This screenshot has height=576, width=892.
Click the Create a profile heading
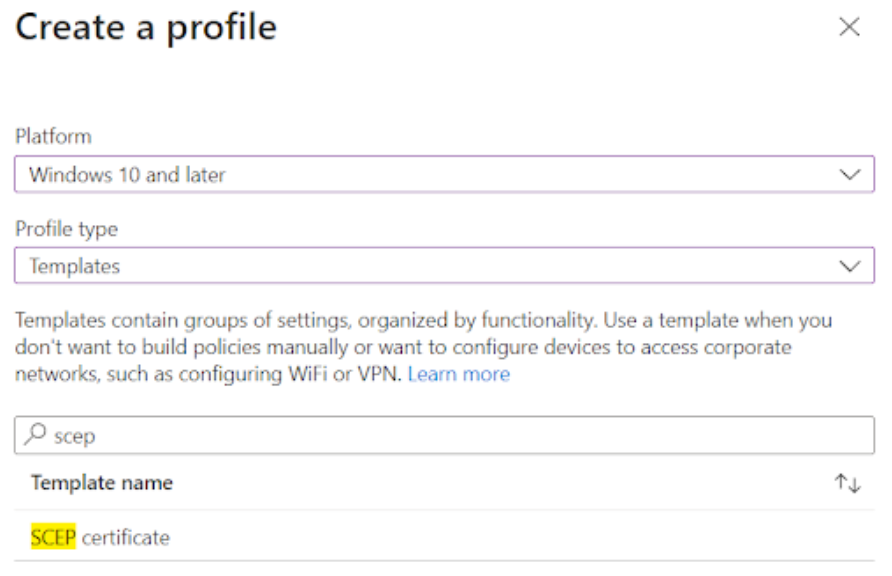pyautogui.click(x=146, y=28)
